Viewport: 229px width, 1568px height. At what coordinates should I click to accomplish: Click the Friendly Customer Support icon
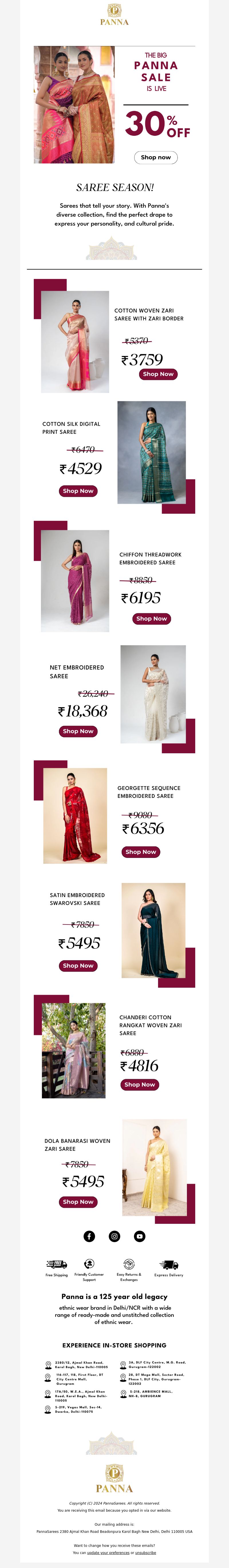[x=89, y=1264]
